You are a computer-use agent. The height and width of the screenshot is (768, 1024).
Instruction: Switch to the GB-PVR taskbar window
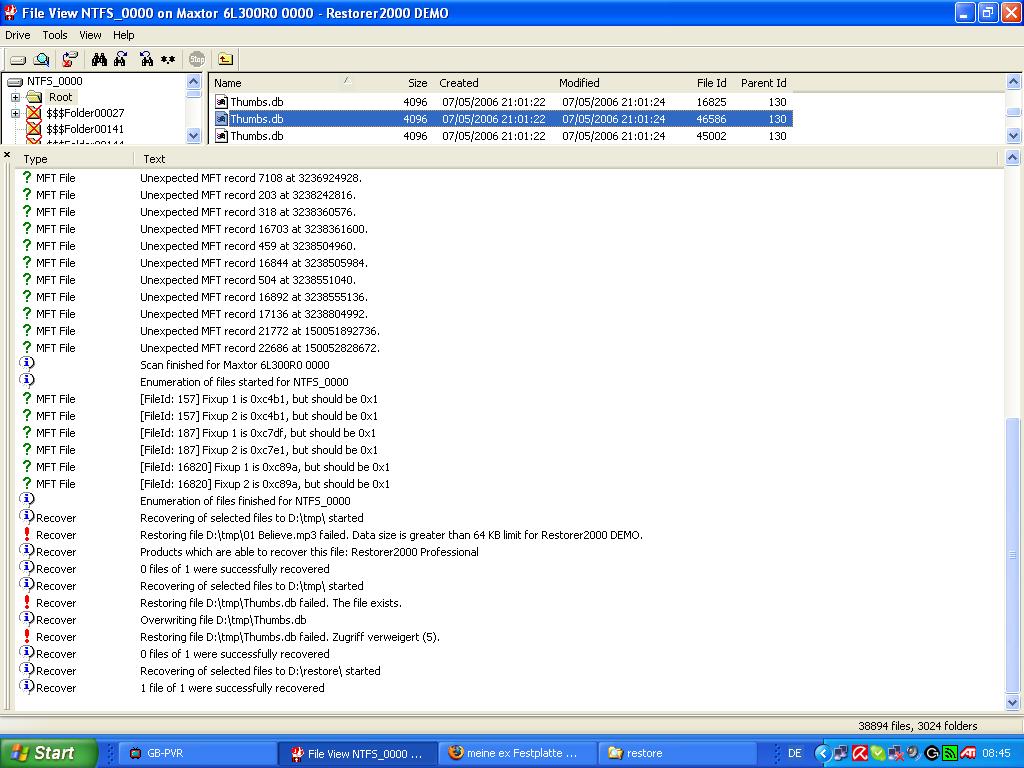tap(196, 753)
